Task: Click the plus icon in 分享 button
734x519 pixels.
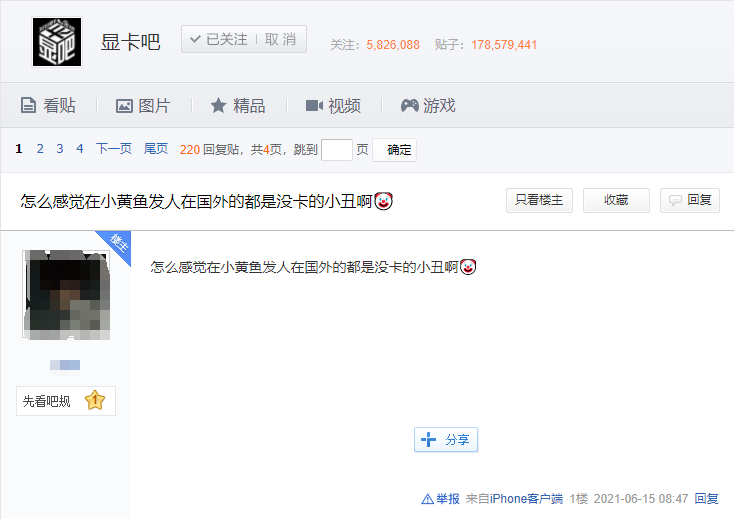Action: (x=428, y=439)
